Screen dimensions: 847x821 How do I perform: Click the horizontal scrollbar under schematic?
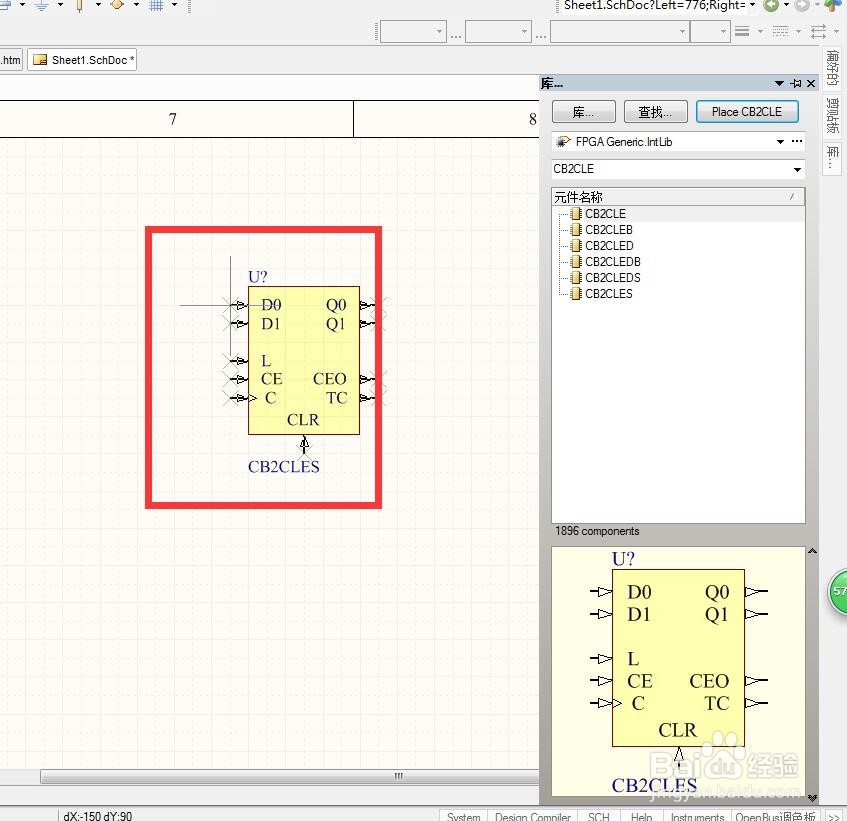[290, 776]
